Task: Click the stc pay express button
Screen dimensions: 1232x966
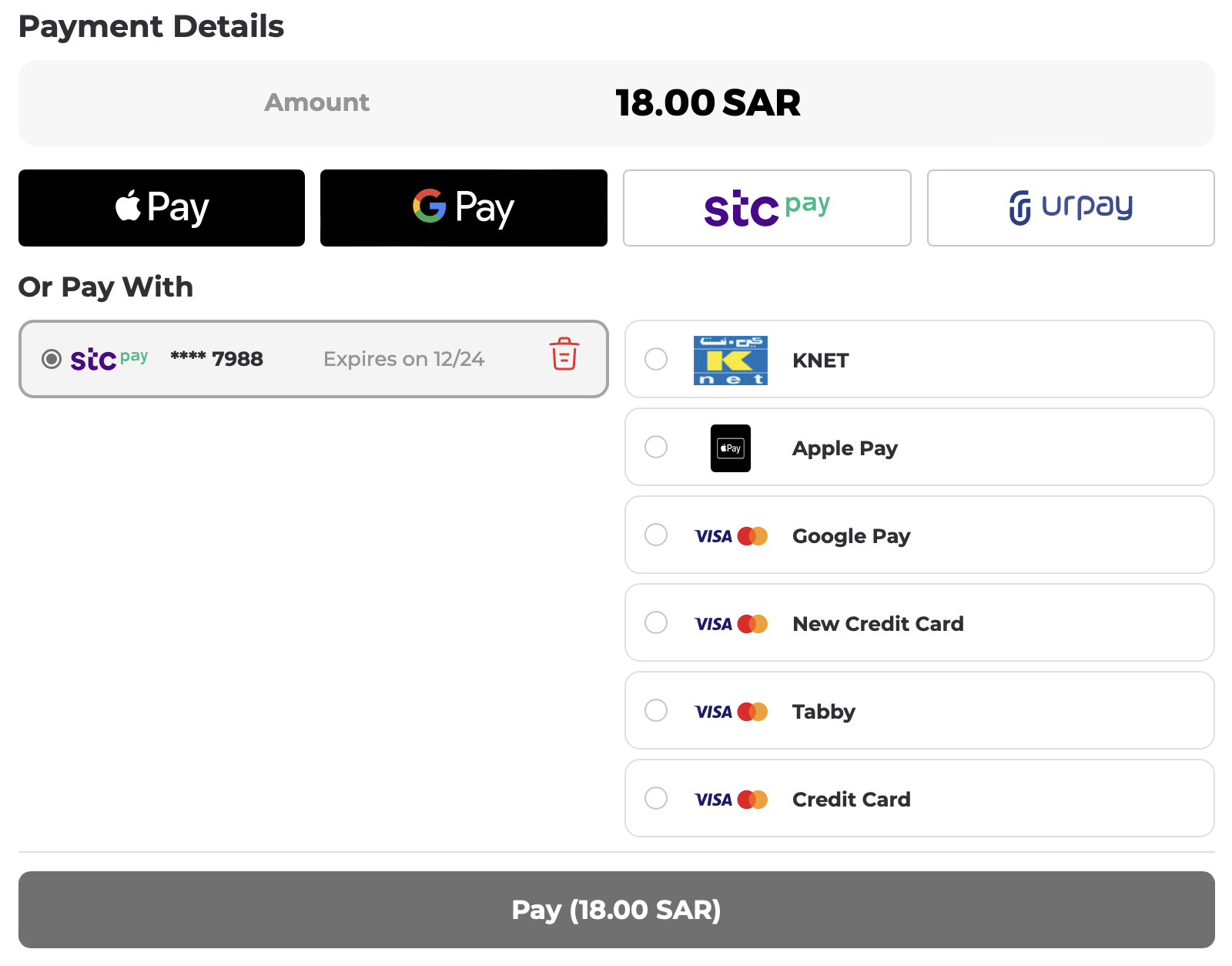Action: pyautogui.click(x=767, y=208)
